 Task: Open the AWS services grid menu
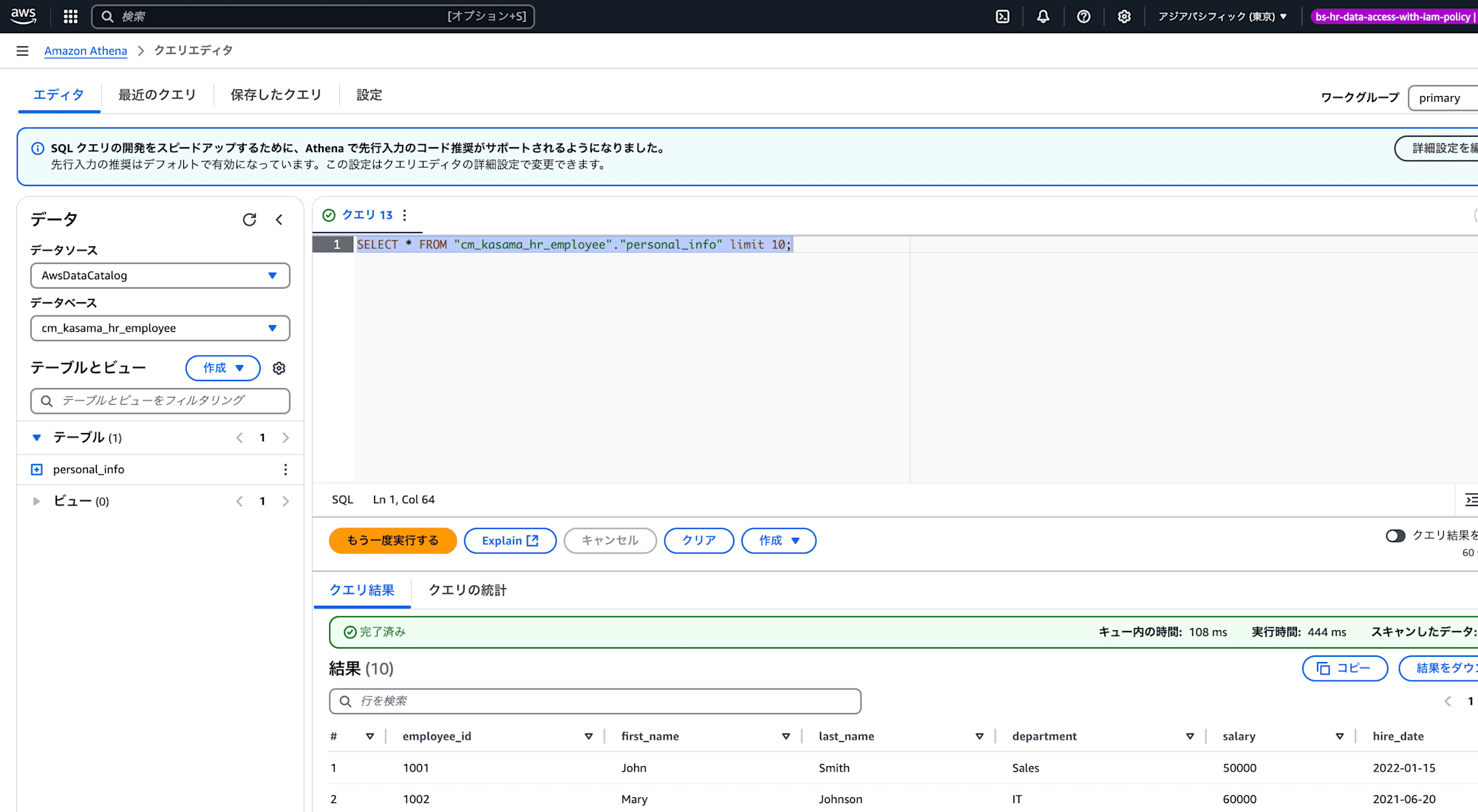coord(71,16)
